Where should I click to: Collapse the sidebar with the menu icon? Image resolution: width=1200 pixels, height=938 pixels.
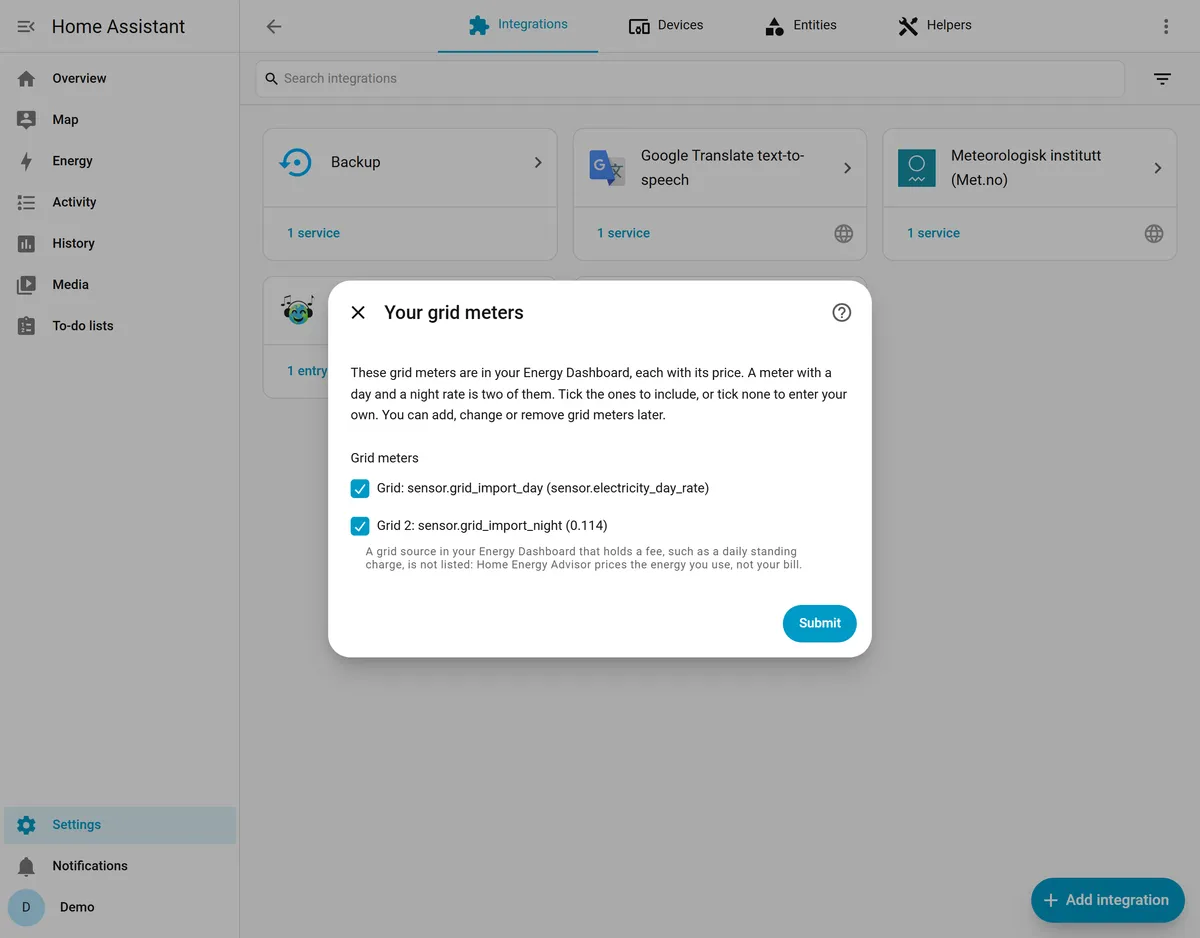[26, 26]
